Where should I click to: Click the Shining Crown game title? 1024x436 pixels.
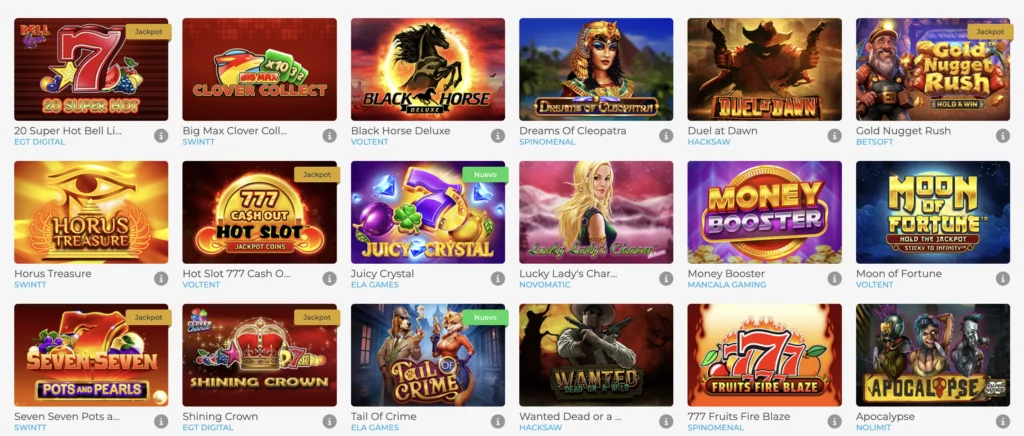[x=220, y=416]
